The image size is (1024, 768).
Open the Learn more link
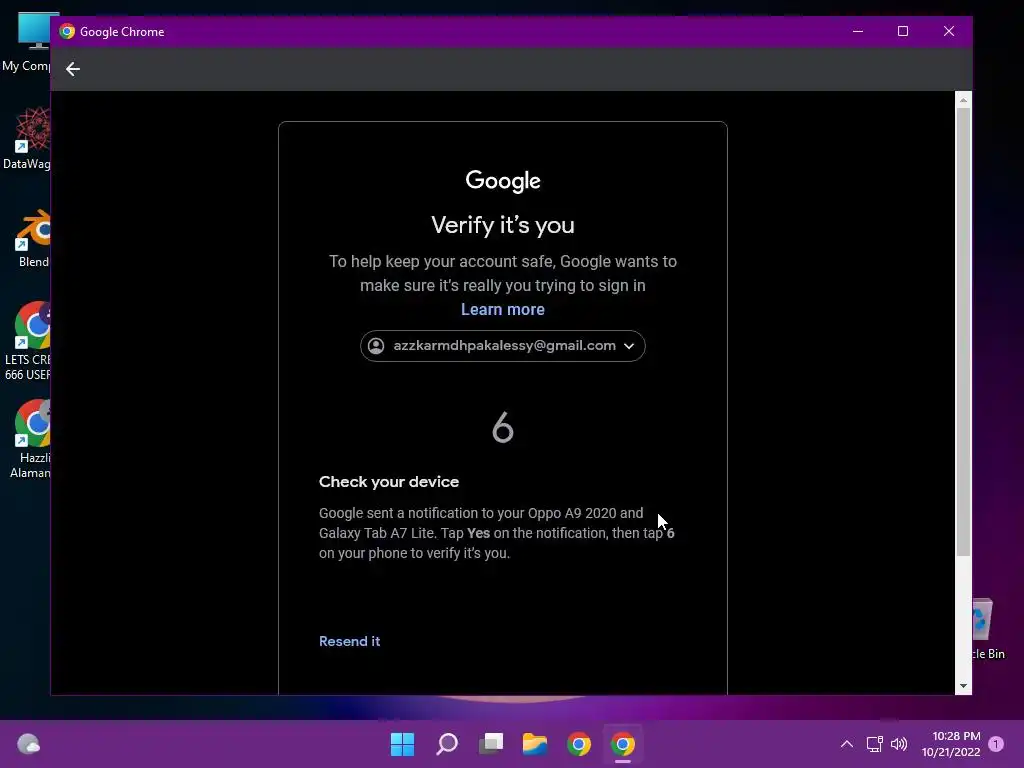click(502, 309)
